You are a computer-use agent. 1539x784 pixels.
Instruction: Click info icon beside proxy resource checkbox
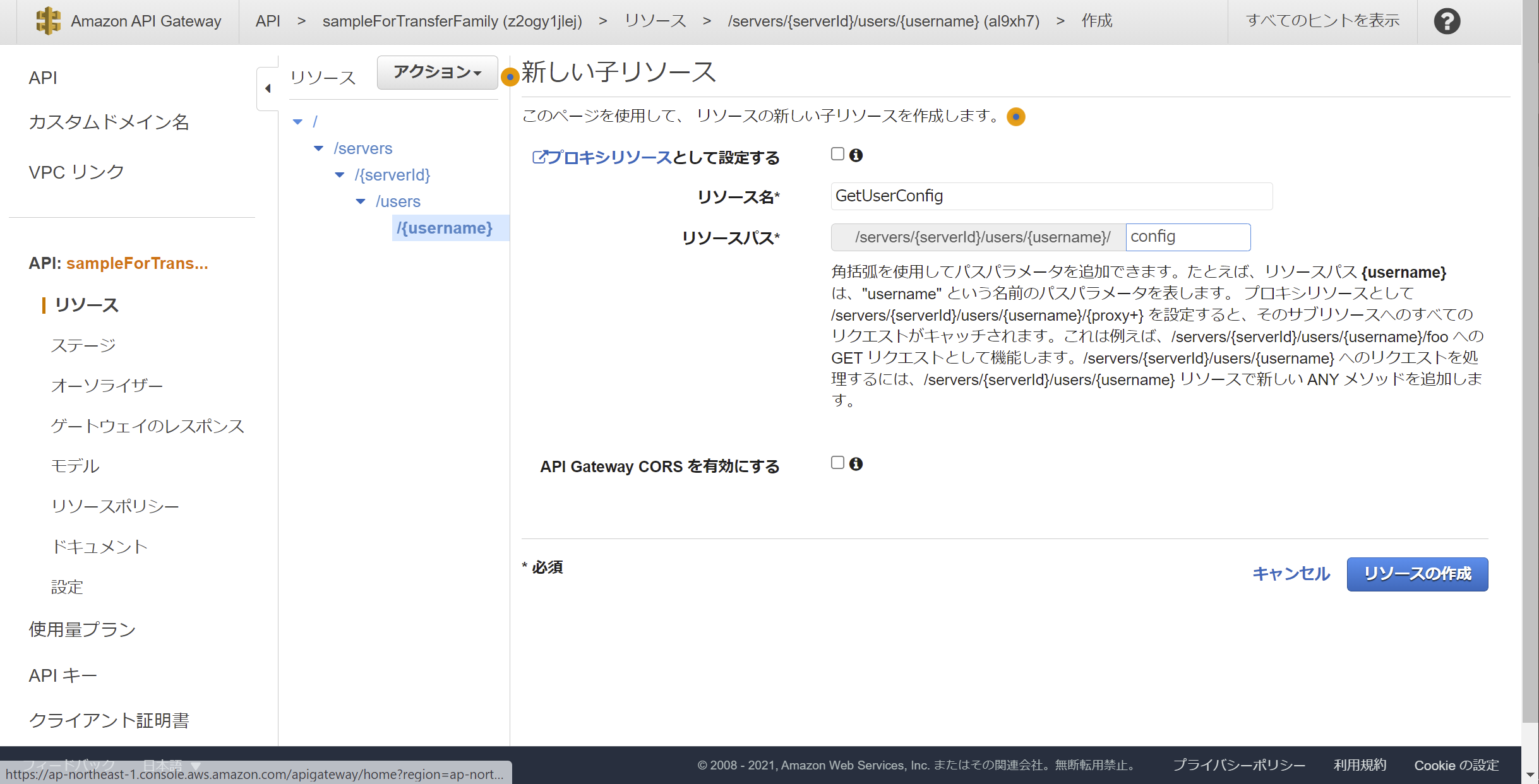point(856,155)
